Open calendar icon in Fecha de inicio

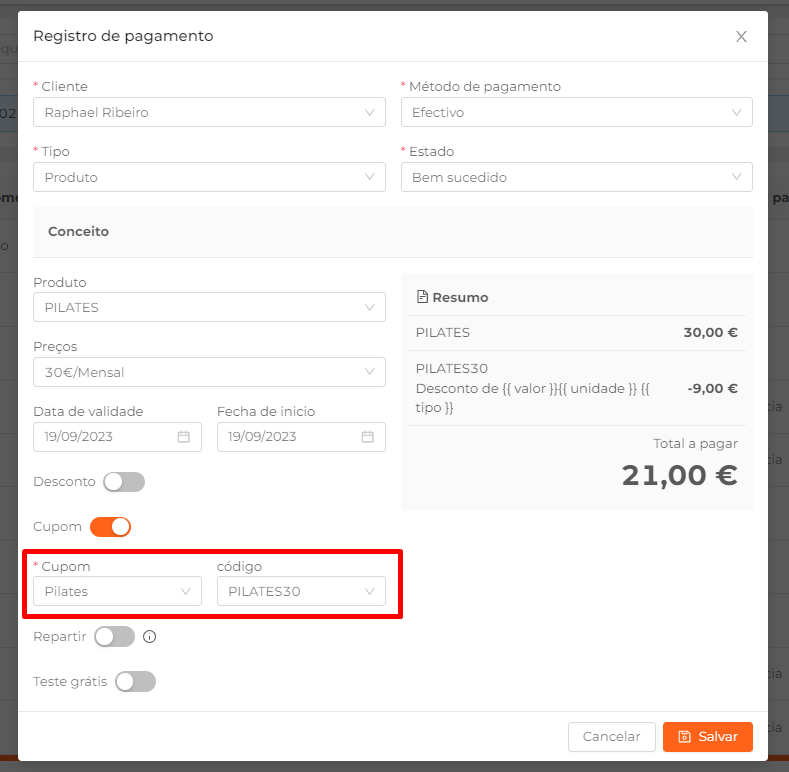click(x=368, y=437)
